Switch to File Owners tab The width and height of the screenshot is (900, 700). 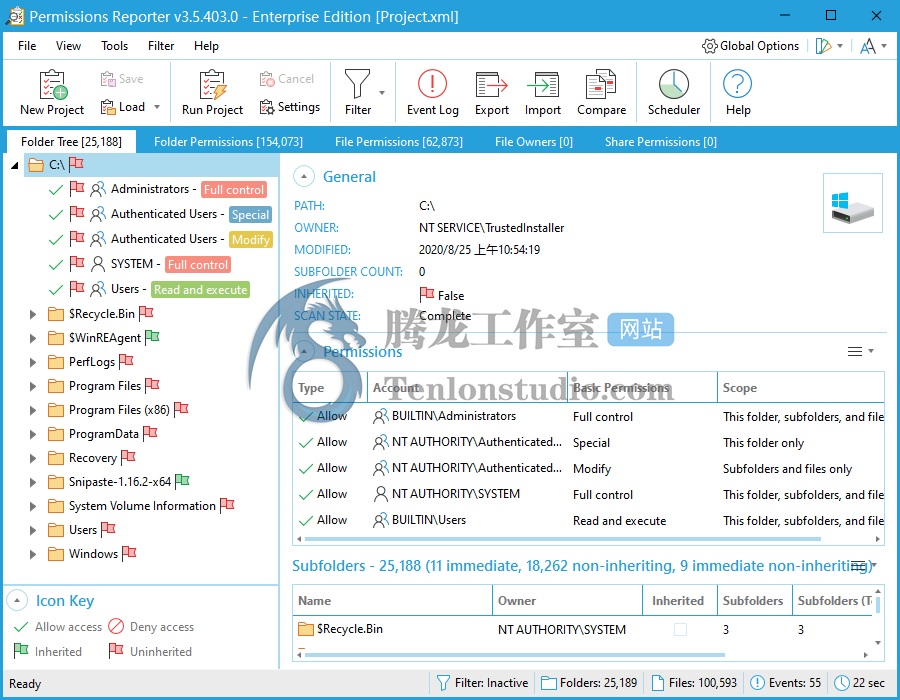(x=534, y=142)
